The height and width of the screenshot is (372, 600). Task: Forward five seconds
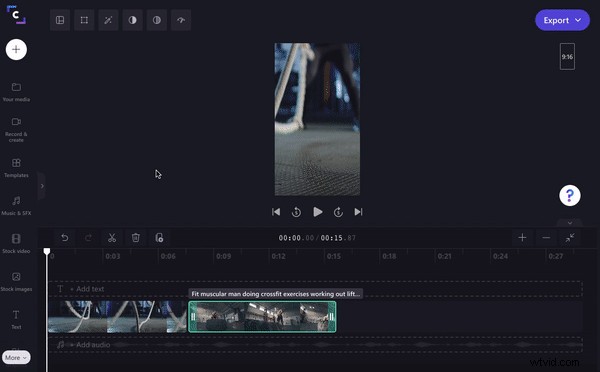click(338, 212)
